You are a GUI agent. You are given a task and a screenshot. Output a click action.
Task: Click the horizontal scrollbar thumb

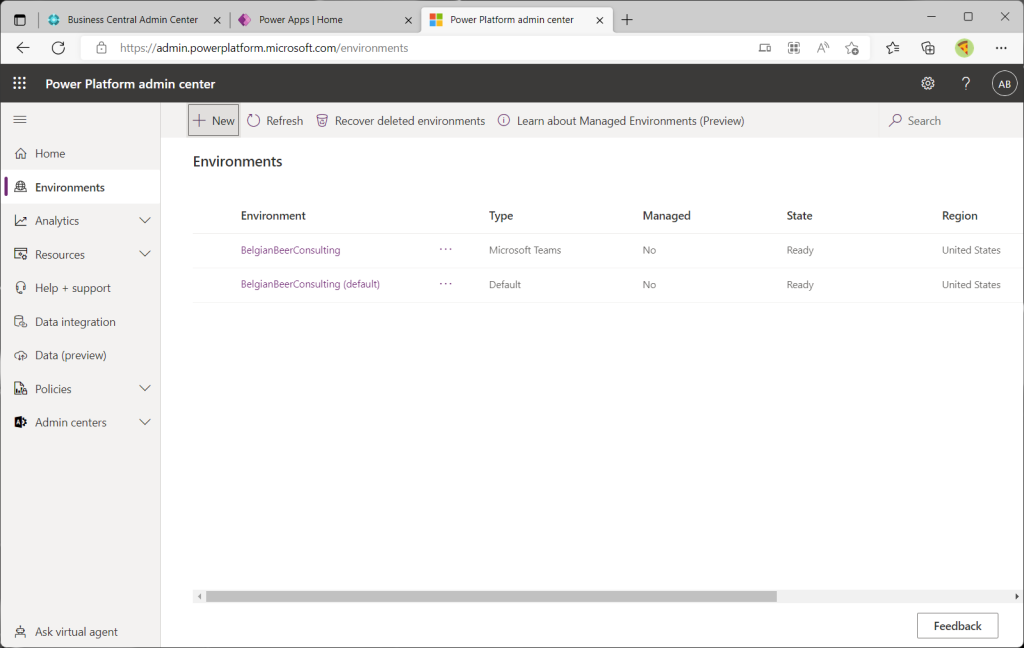[x=491, y=596]
